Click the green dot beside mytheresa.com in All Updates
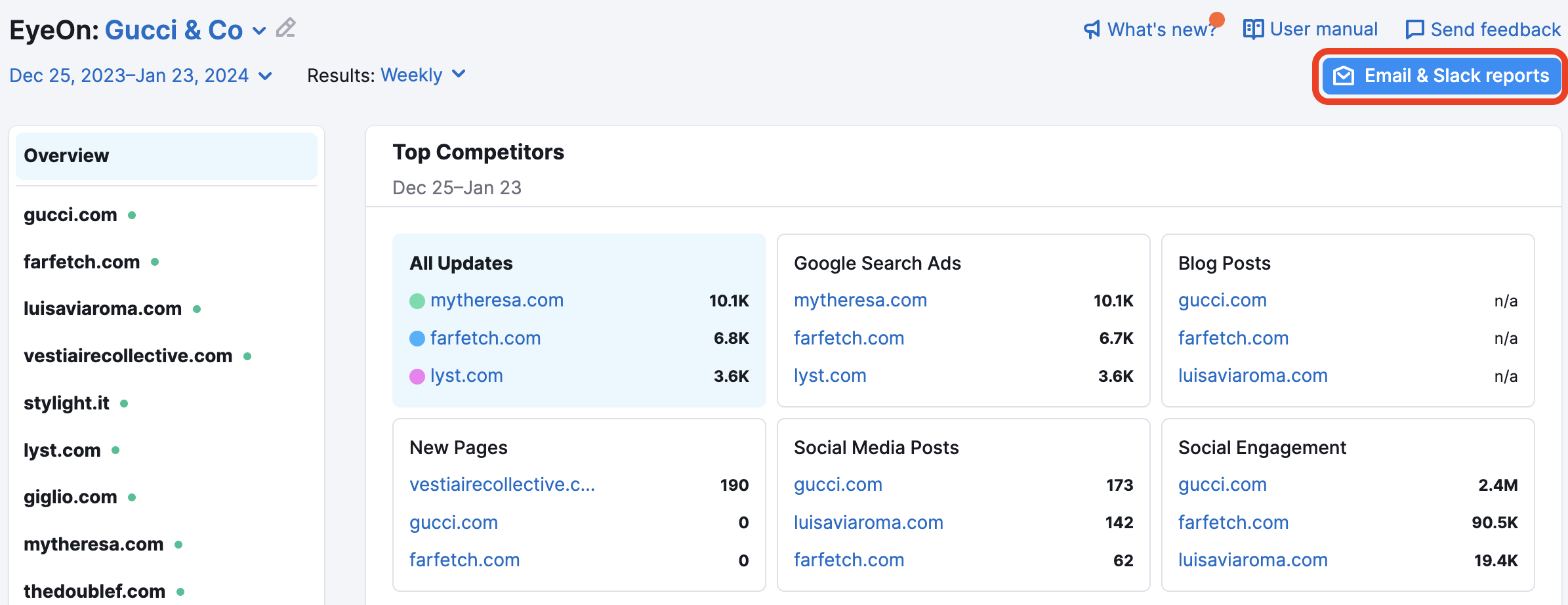This screenshot has height=605, width=1568. (417, 301)
